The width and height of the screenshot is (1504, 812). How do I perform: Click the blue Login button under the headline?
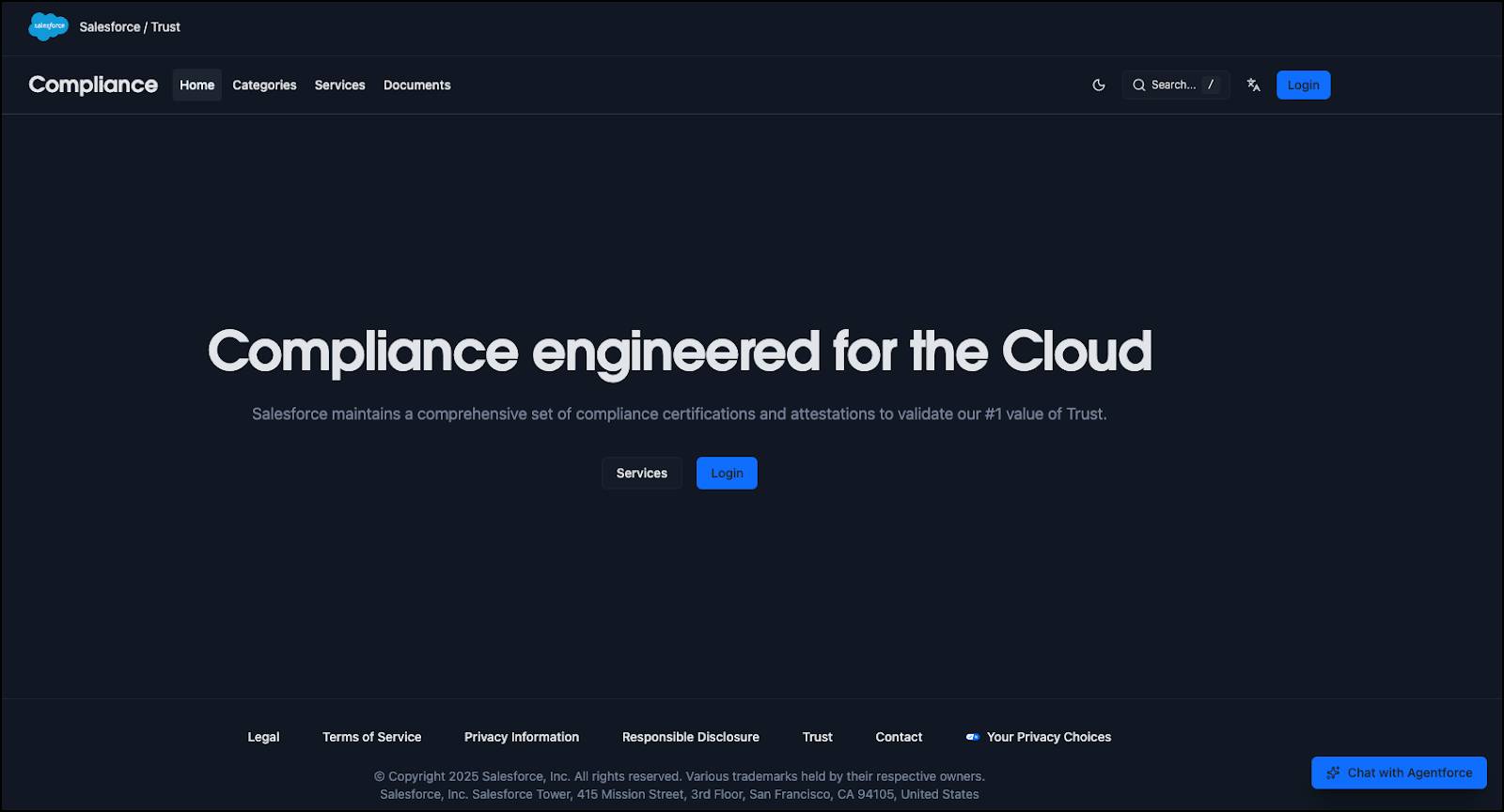pyautogui.click(x=727, y=473)
